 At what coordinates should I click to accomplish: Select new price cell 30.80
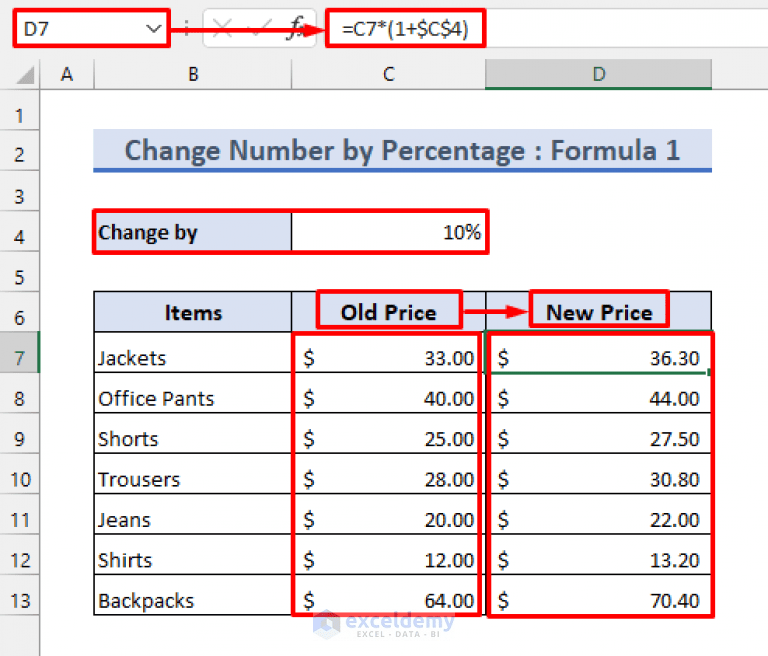click(599, 474)
